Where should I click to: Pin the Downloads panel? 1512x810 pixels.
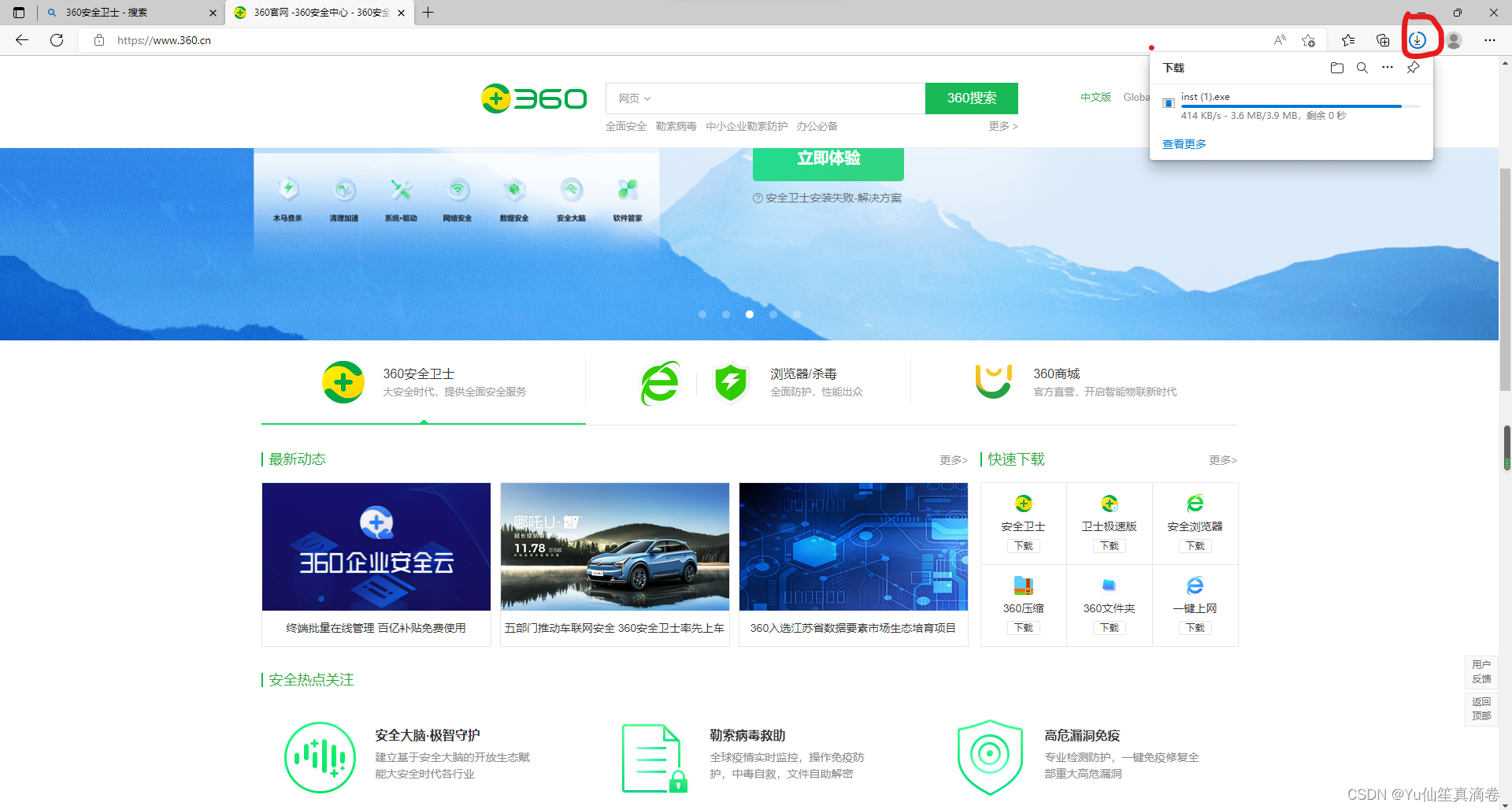(1413, 68)
